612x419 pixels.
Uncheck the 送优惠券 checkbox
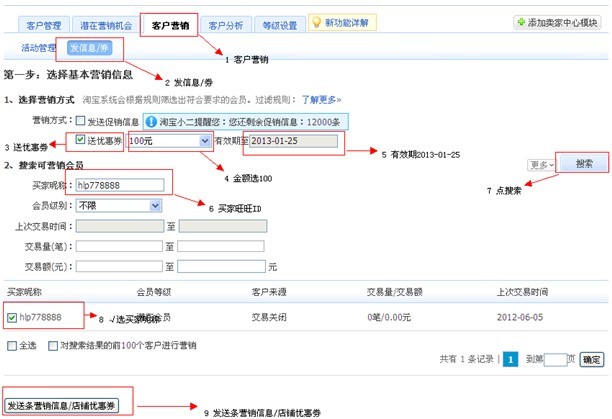tap(80, 139)
